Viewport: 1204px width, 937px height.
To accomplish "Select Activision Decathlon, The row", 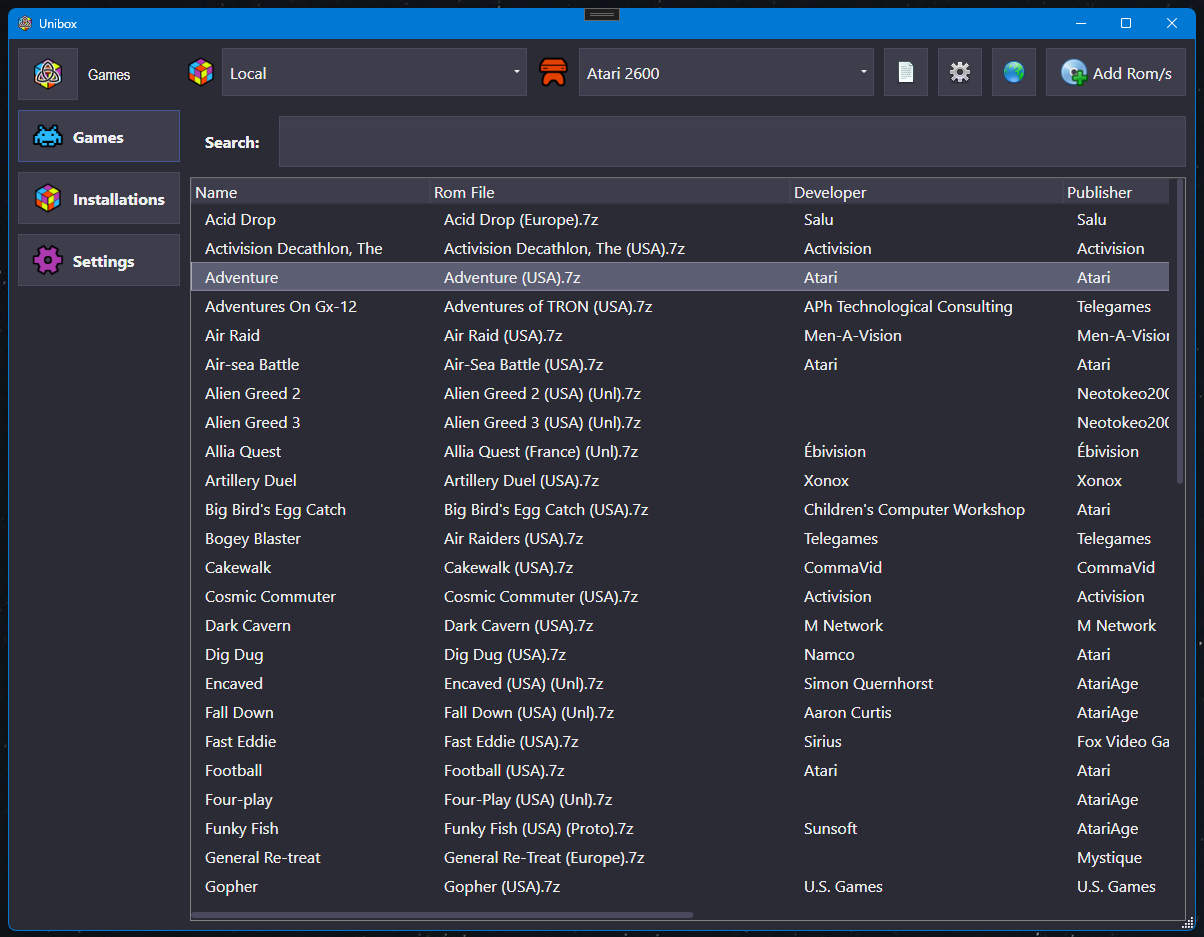I will click(679, 248).
